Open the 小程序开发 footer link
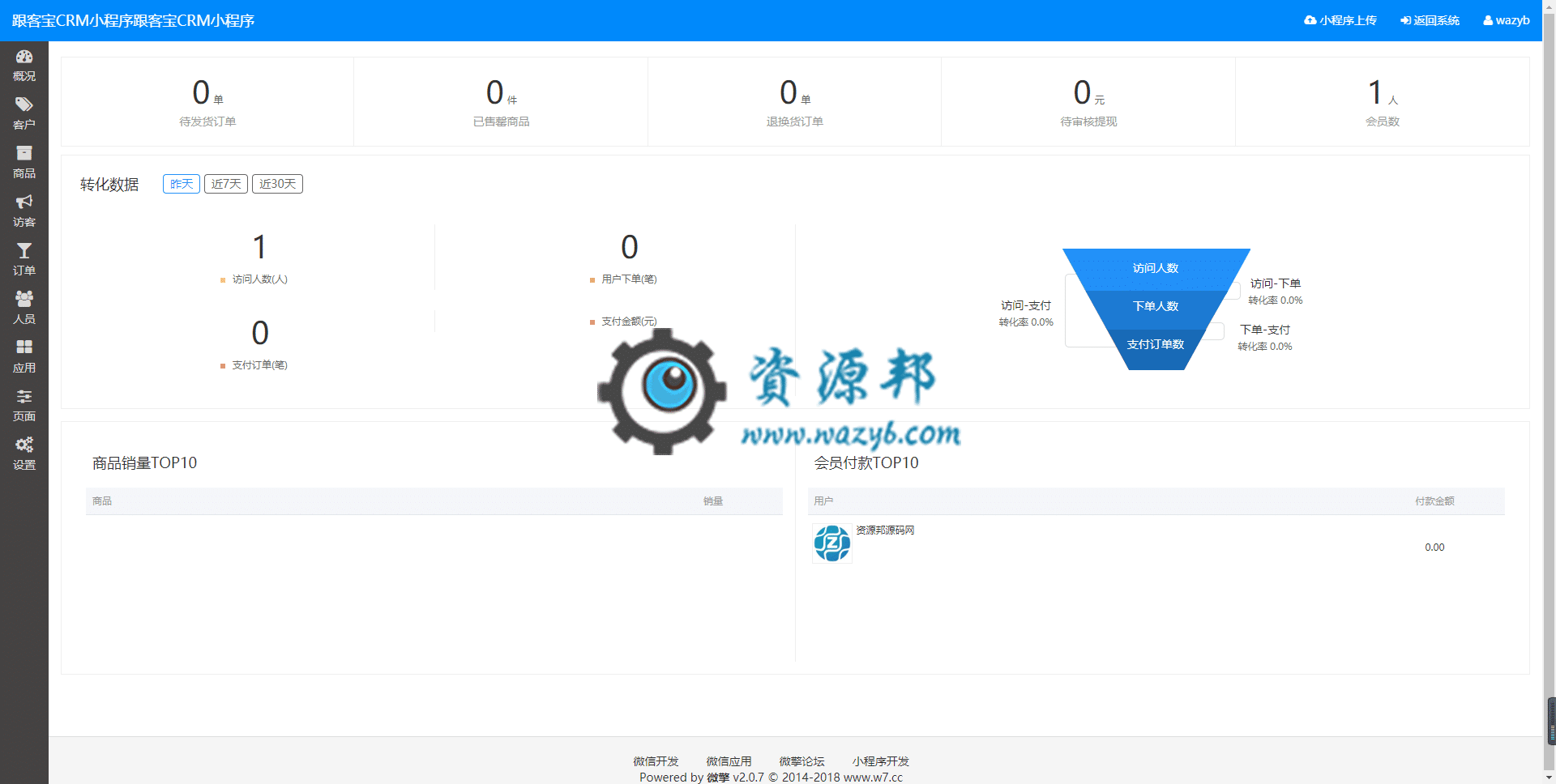The height and width of the screenshot is (784, 1556). click(x=881, y=761)
